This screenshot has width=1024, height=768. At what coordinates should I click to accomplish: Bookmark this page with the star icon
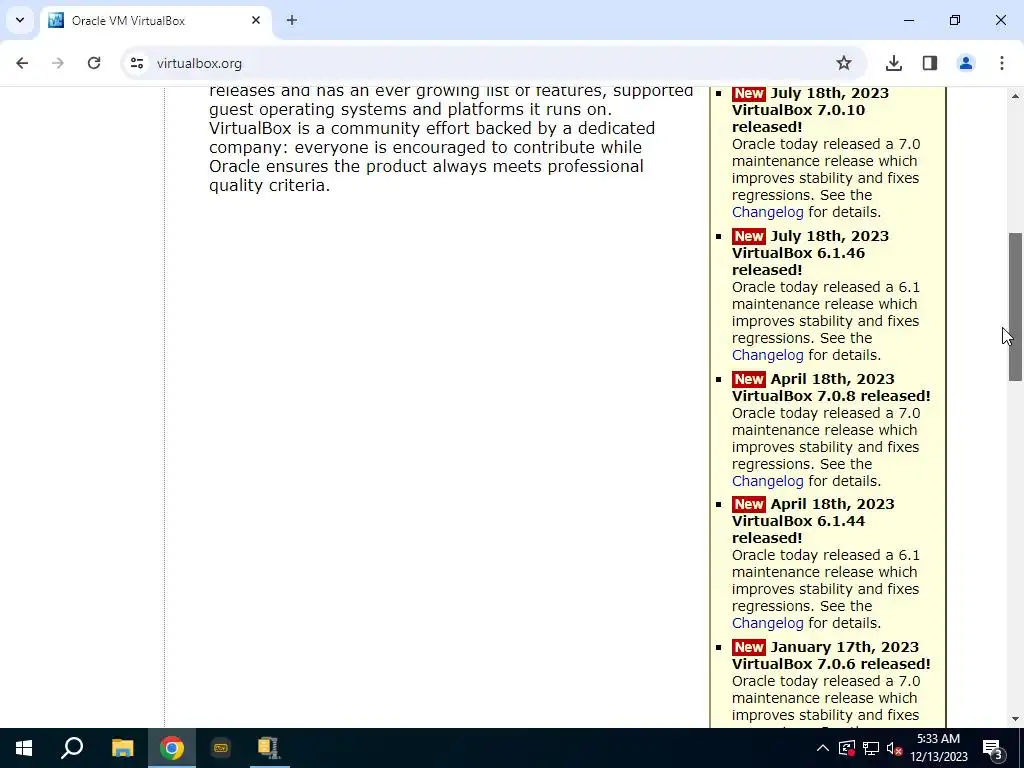[844, 63]
